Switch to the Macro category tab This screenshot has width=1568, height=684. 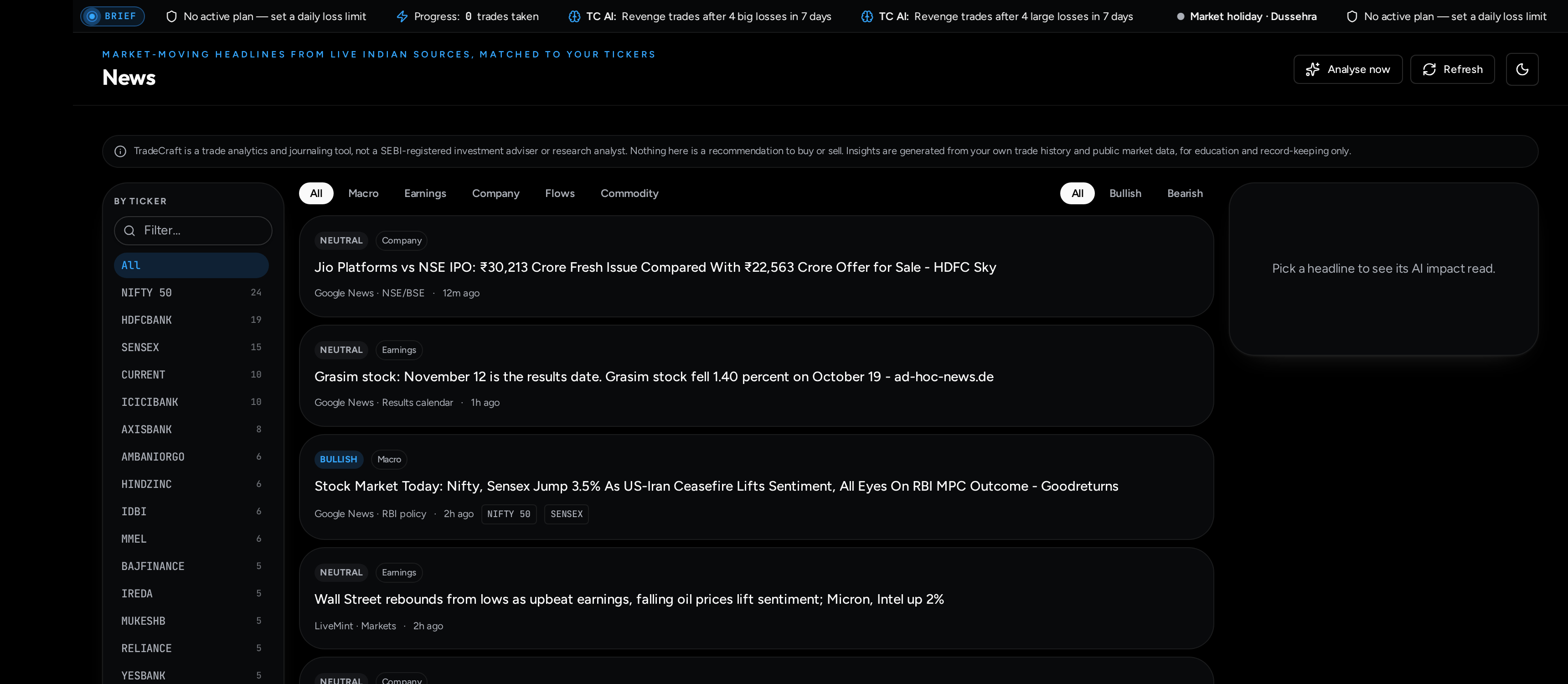click(x=363, y=193)
